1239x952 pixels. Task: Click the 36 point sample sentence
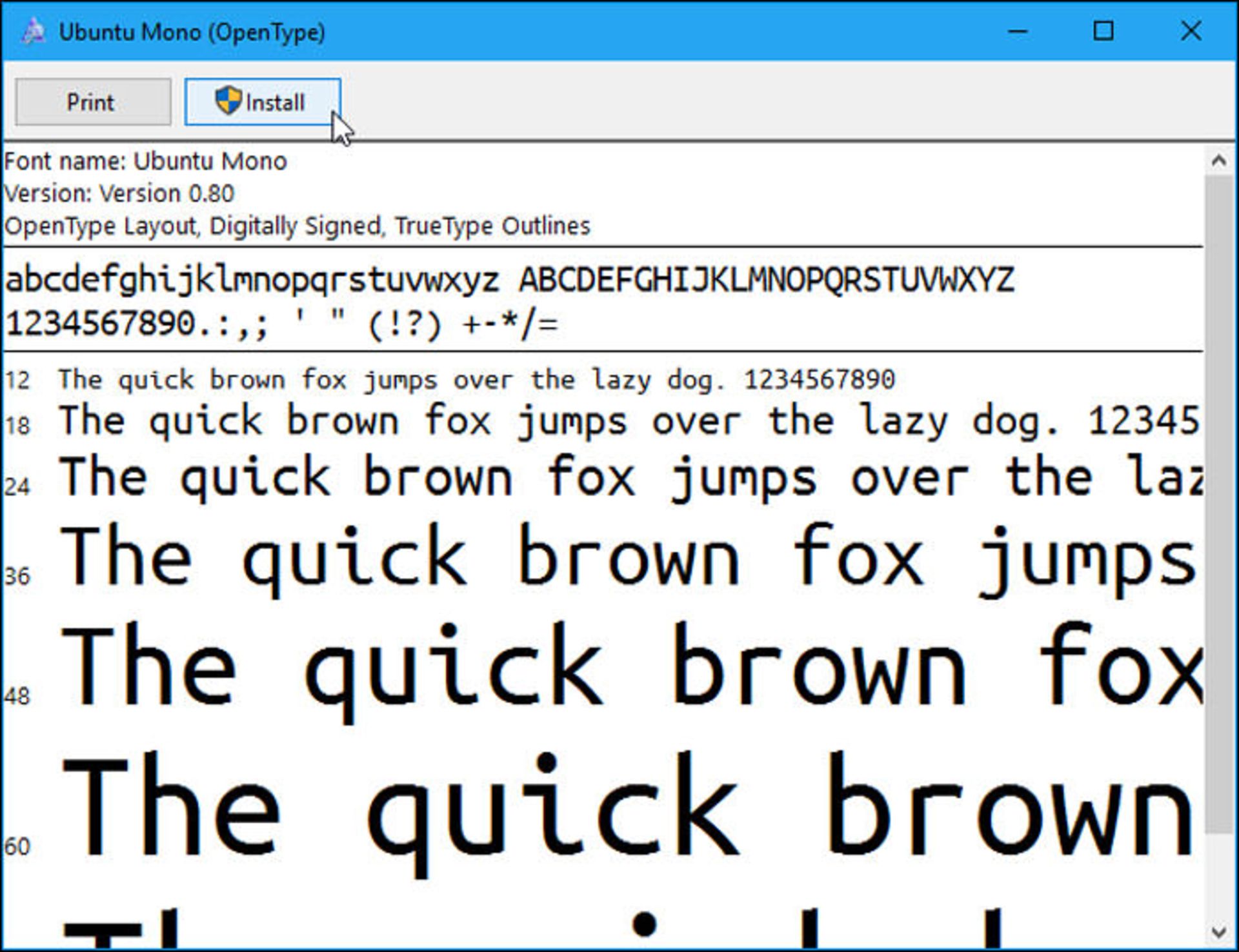pyautogui.click(x=628, y=560)
